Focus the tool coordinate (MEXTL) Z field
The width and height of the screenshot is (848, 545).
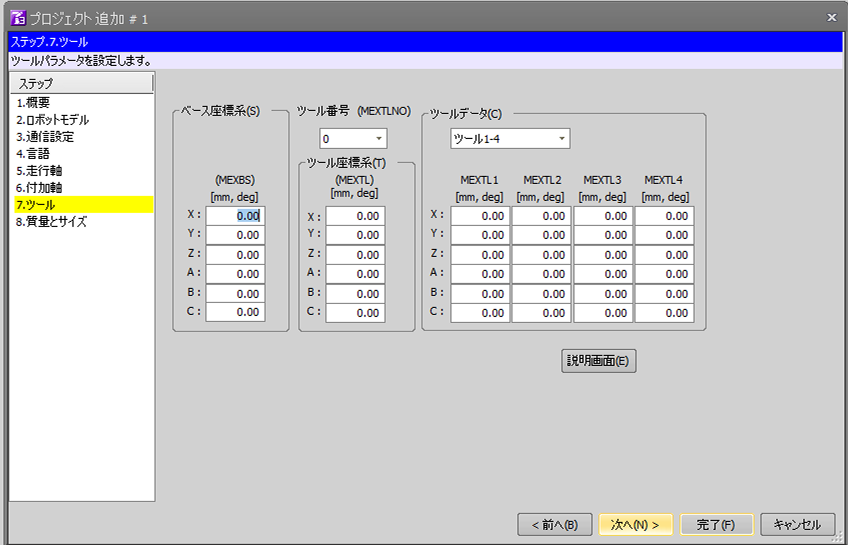coord(355,254)
